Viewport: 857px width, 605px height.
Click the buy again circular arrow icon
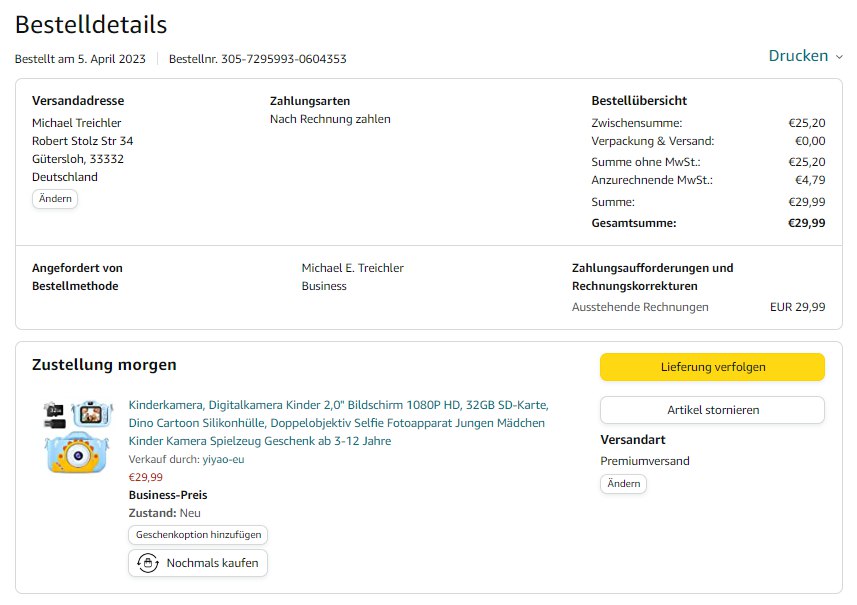tap(149, 563)
